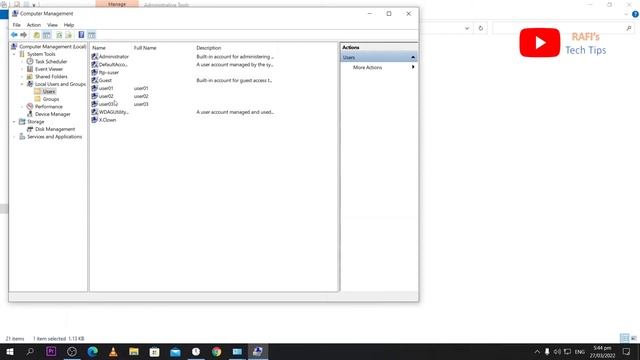Expand Services and Applications node arrow
This screenshot has width=640, height=360.
[x=14, y=137]
